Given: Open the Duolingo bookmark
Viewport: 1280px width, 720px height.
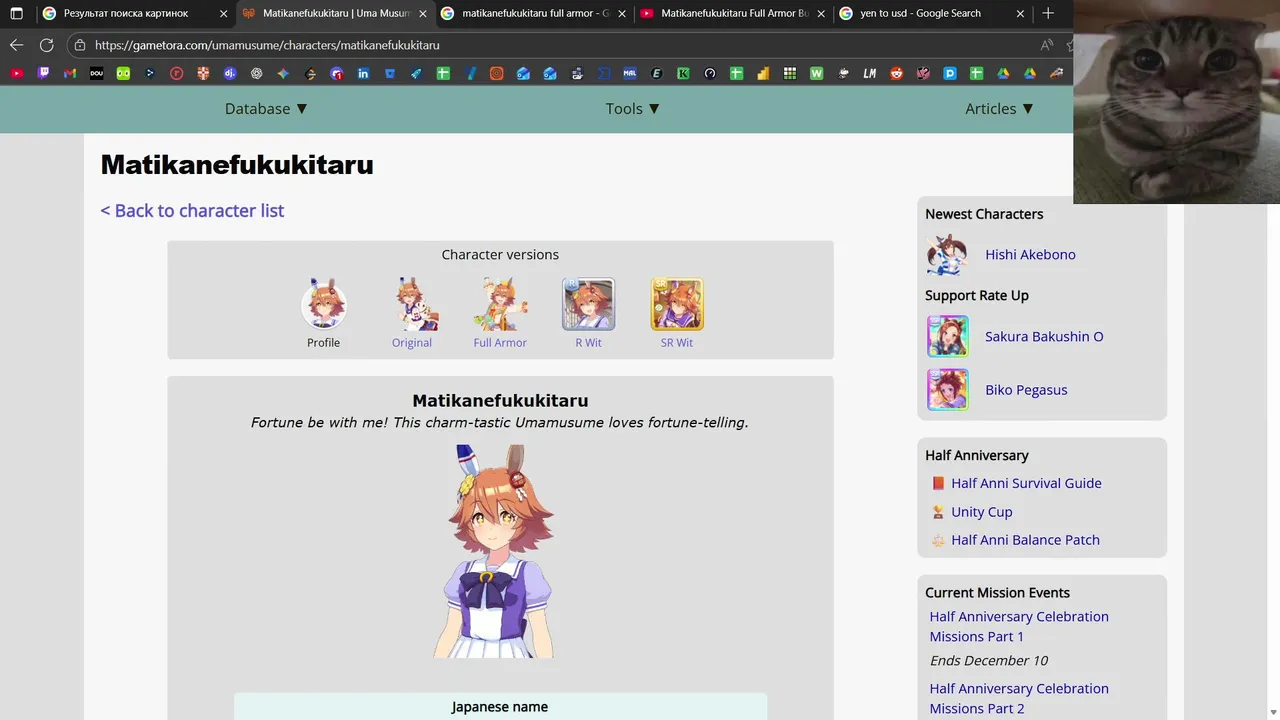Looking at the screenshot, I should click(123, 73).
